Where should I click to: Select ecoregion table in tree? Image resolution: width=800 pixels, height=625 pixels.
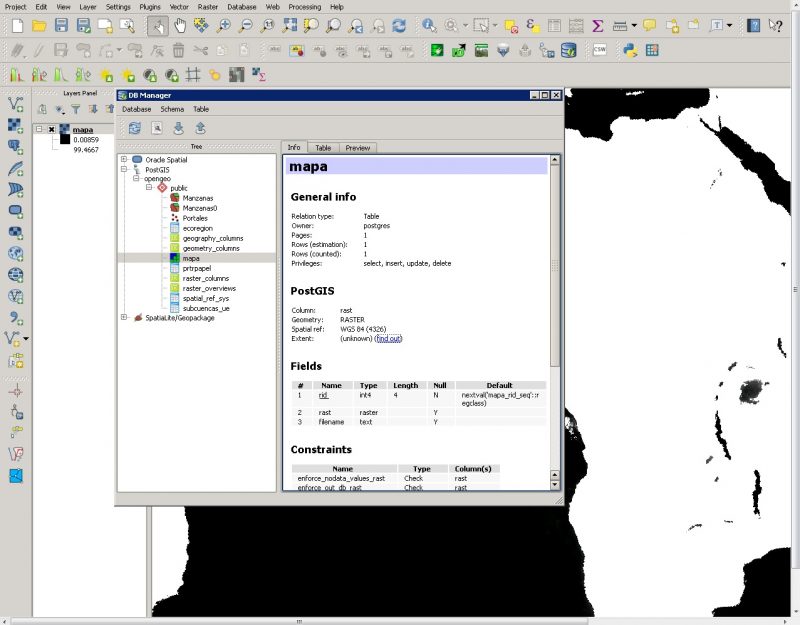[197, 228]
